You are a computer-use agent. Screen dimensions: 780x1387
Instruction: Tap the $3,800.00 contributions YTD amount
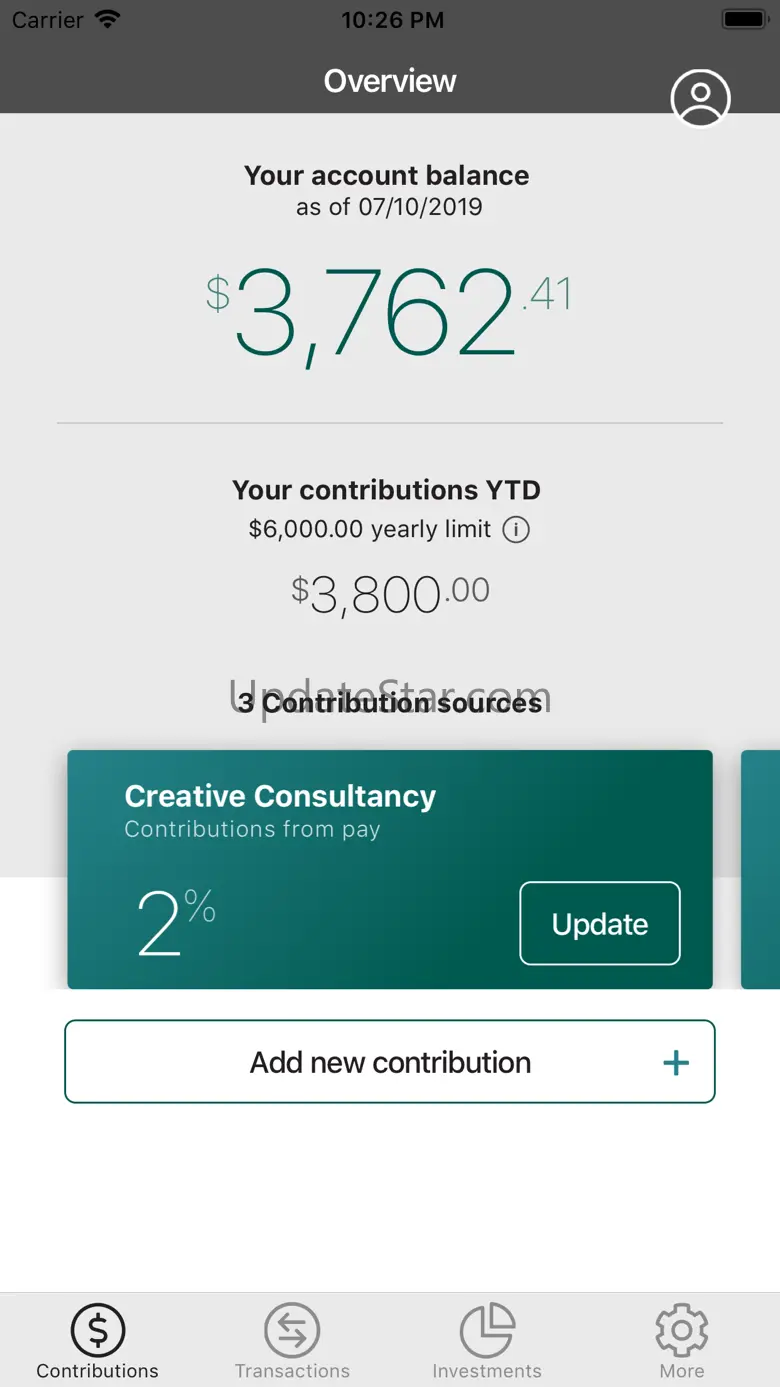[390, 594]
